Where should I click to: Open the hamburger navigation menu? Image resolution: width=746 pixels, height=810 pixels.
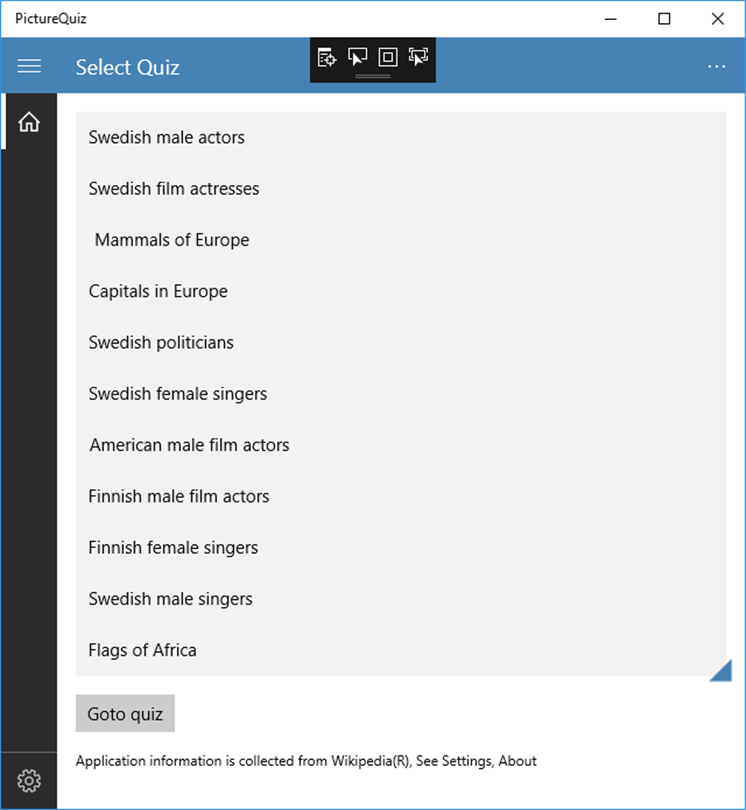(x=29, y=66)
